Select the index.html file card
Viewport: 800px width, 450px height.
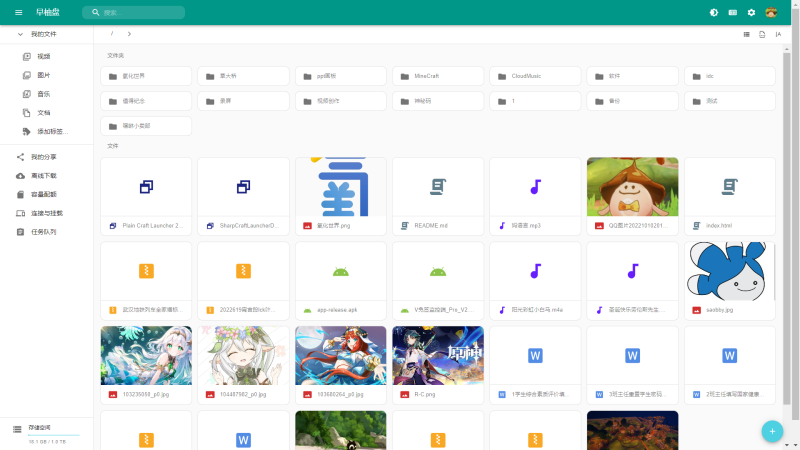click(730, 196)
